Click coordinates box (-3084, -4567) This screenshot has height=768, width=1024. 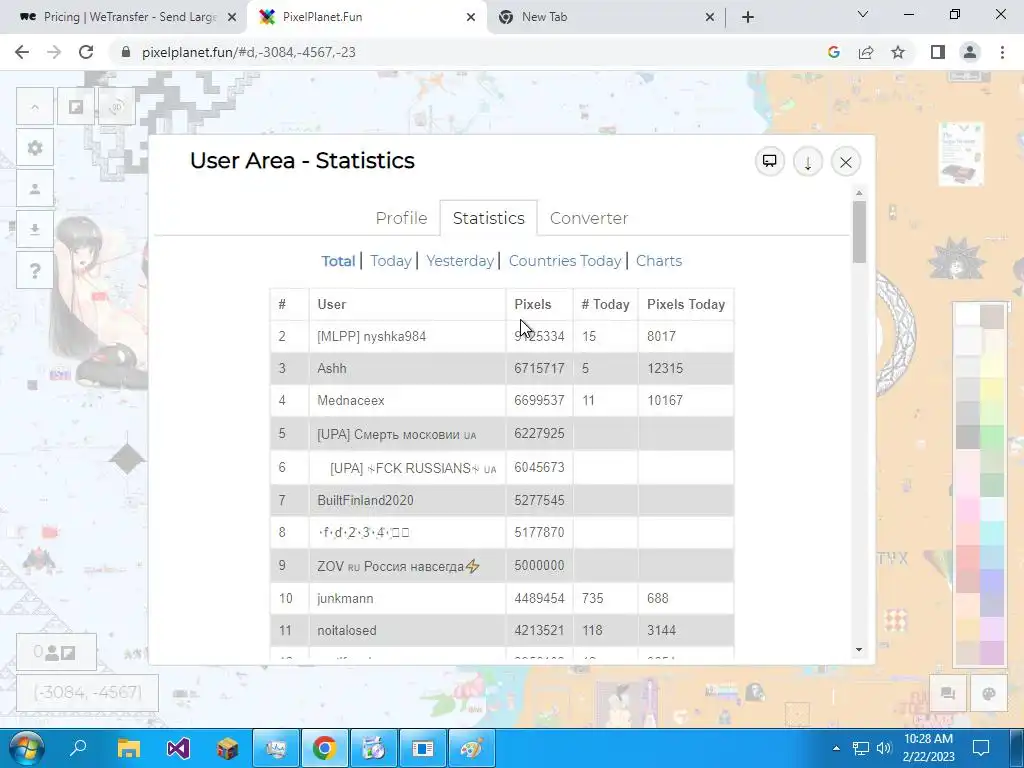[88, 692]
